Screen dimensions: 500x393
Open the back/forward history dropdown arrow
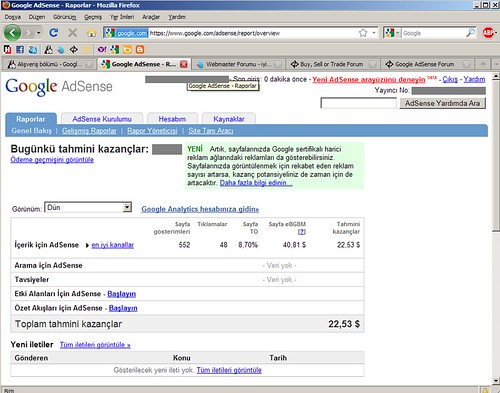pos(39,33)
